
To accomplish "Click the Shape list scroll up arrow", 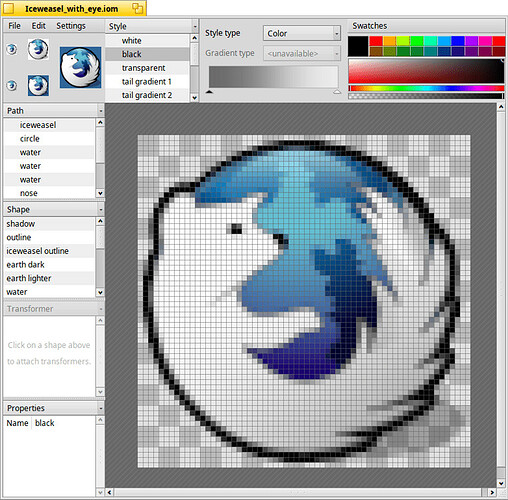I will tap(100, 221).
